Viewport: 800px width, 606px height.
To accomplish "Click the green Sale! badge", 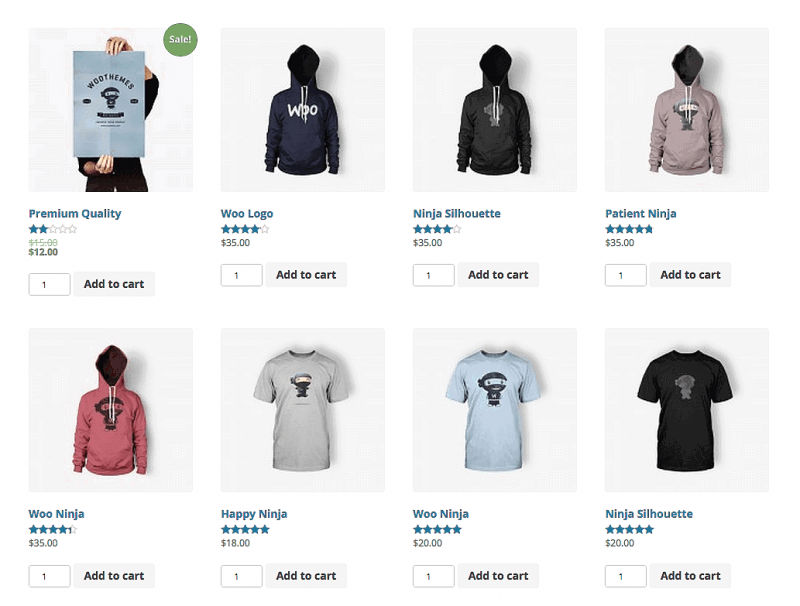I will coord(180,39).
